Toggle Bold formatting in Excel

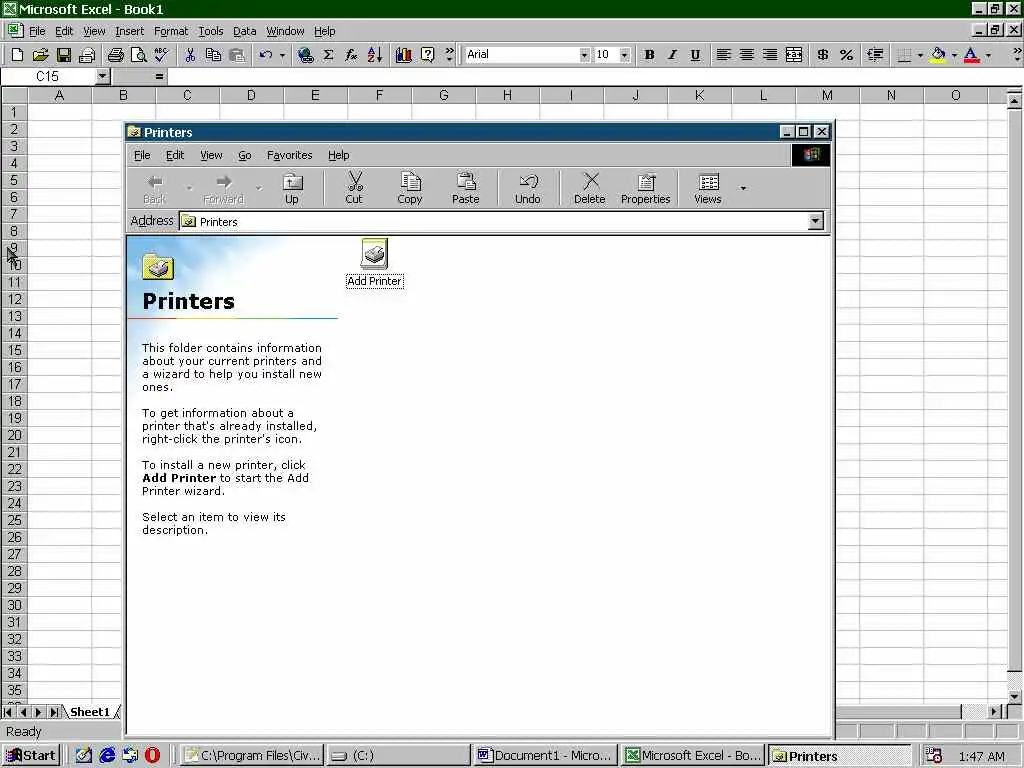[649, 55]
